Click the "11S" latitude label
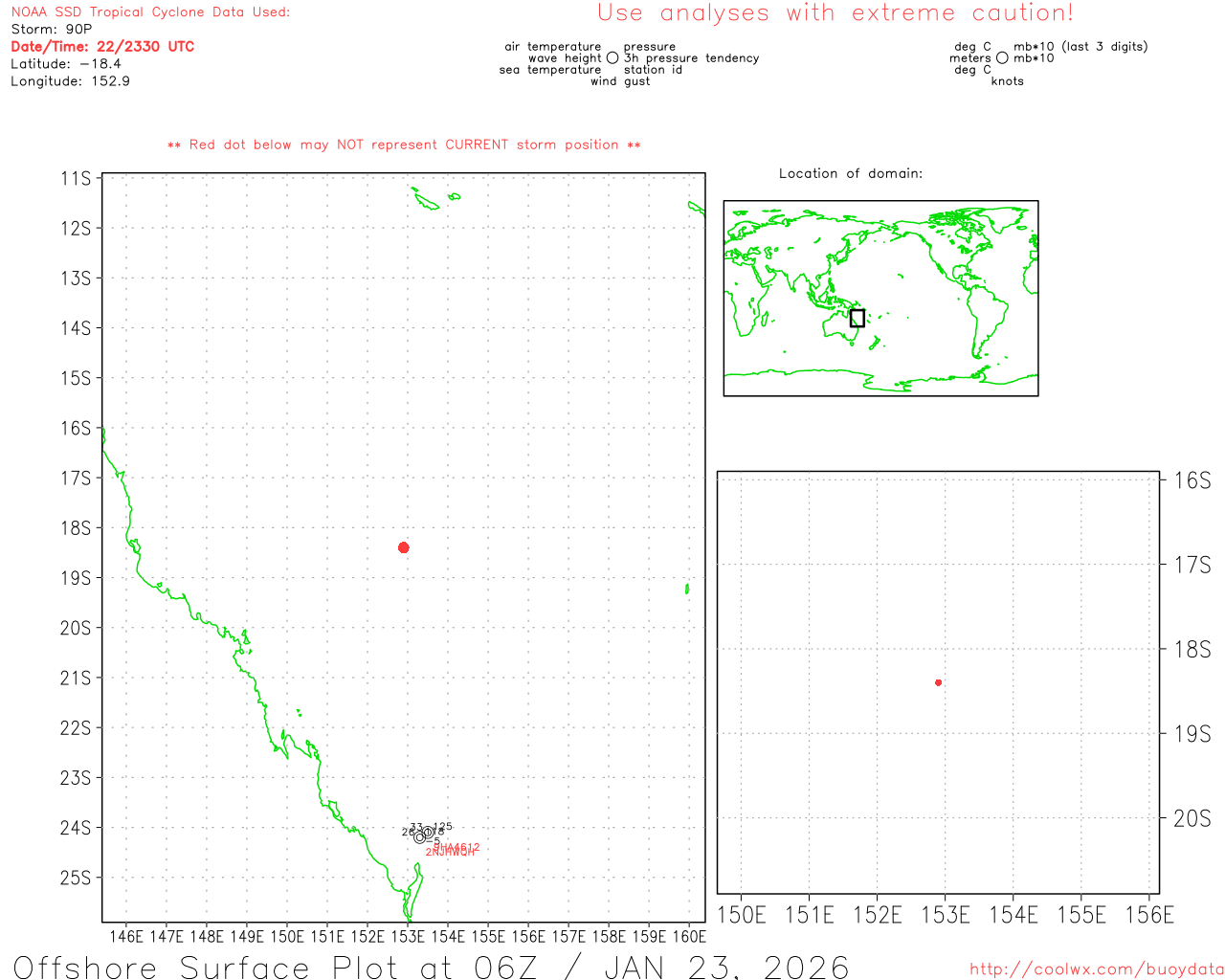The image size is (1225, 980). (x=76, y=178)
